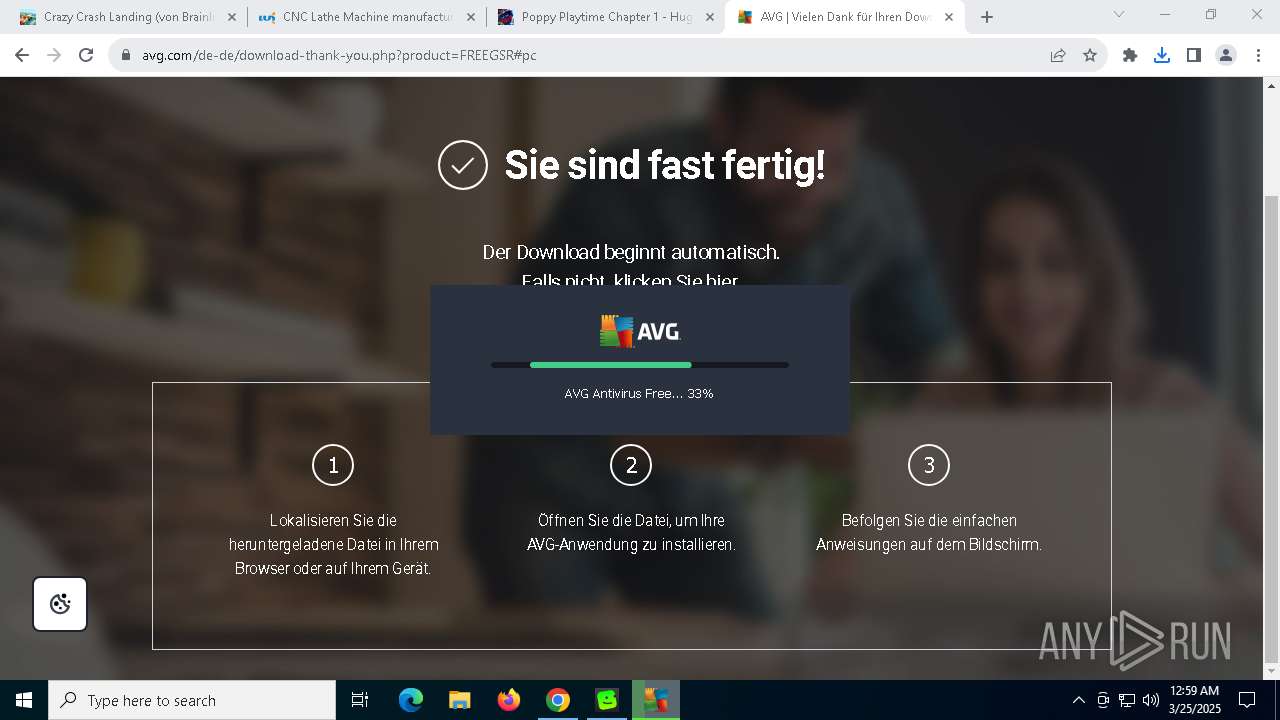The image size is (1280, 720).
Task: Click the taskbar search box
Action: coord(192,700)
